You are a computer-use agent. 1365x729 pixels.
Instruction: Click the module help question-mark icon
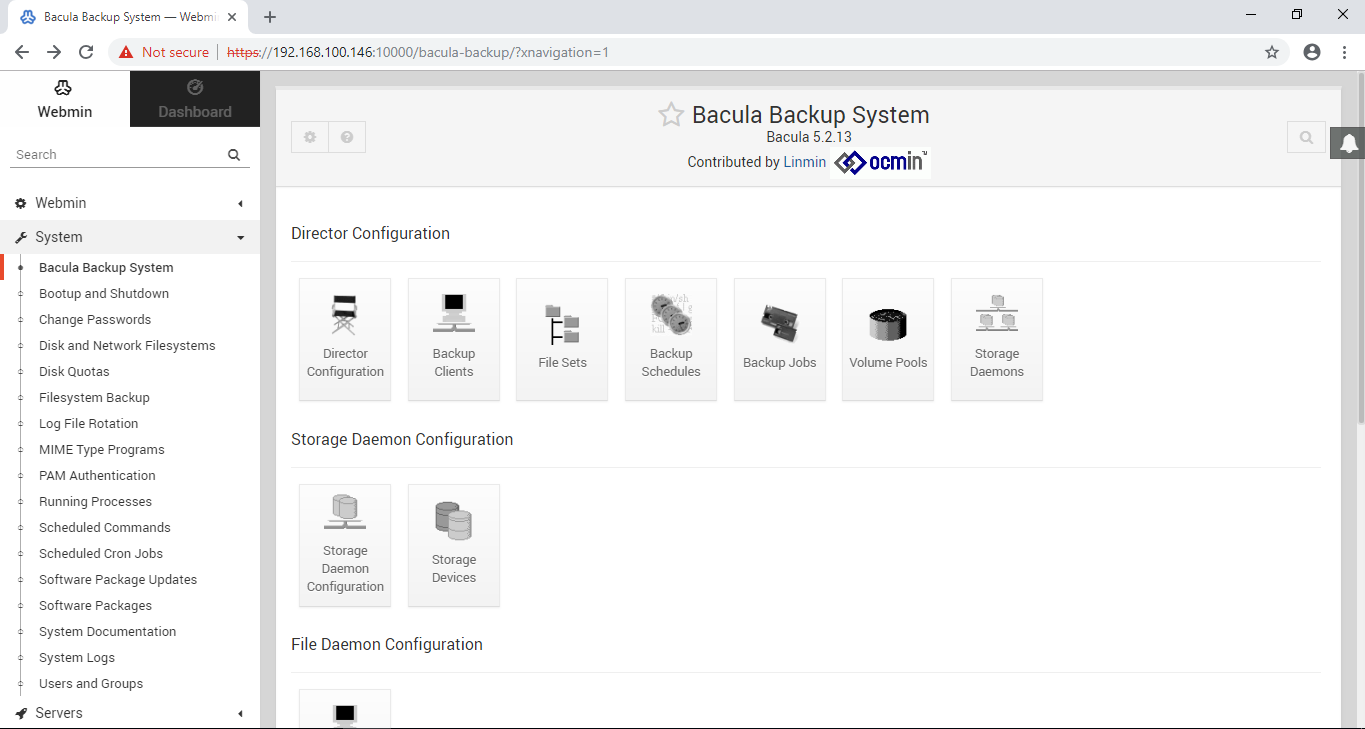pos(347,137)
